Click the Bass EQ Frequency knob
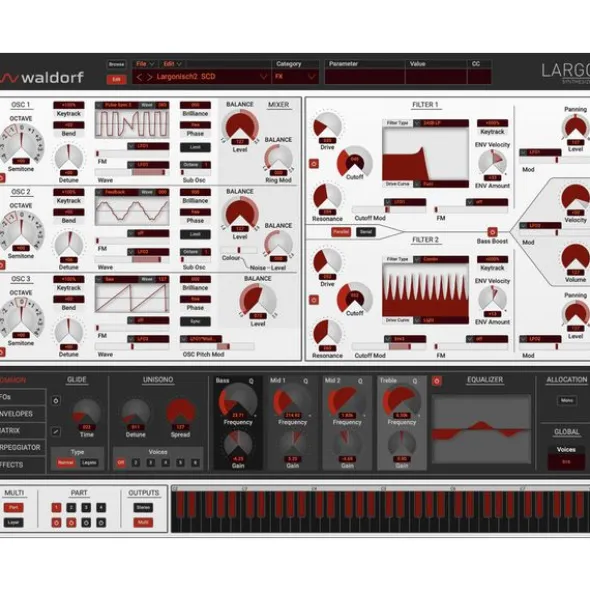590x591 pixels. point(238,400)
